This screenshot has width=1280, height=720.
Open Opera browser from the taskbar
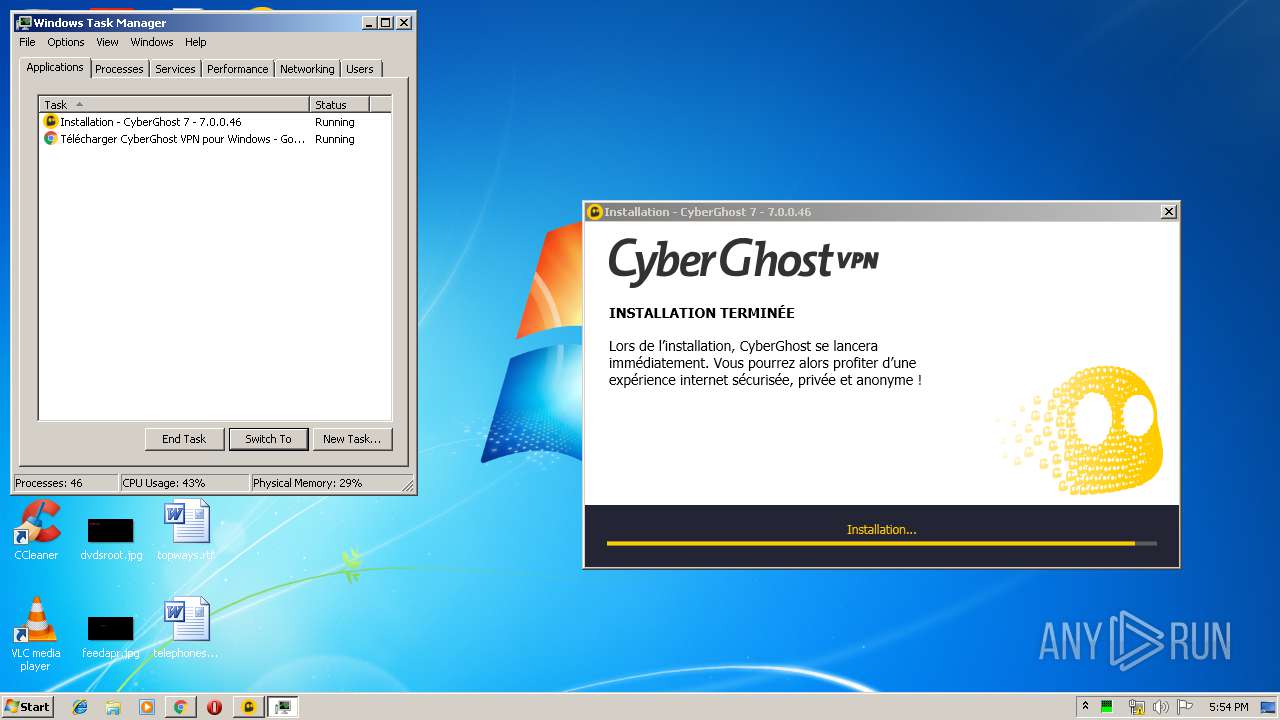(x=214, y=707)
